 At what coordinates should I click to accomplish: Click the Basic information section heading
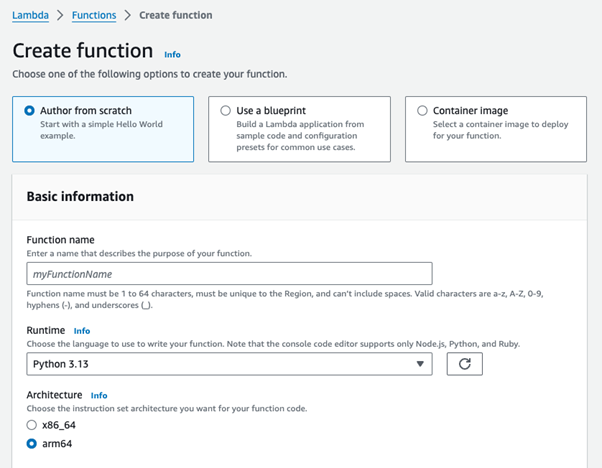point(80,197)
